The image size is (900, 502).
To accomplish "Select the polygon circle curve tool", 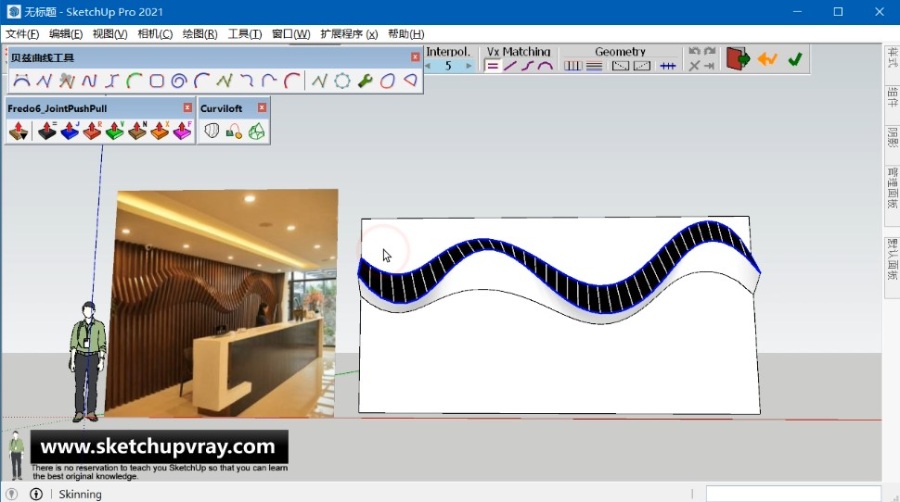I will (342, 81).
